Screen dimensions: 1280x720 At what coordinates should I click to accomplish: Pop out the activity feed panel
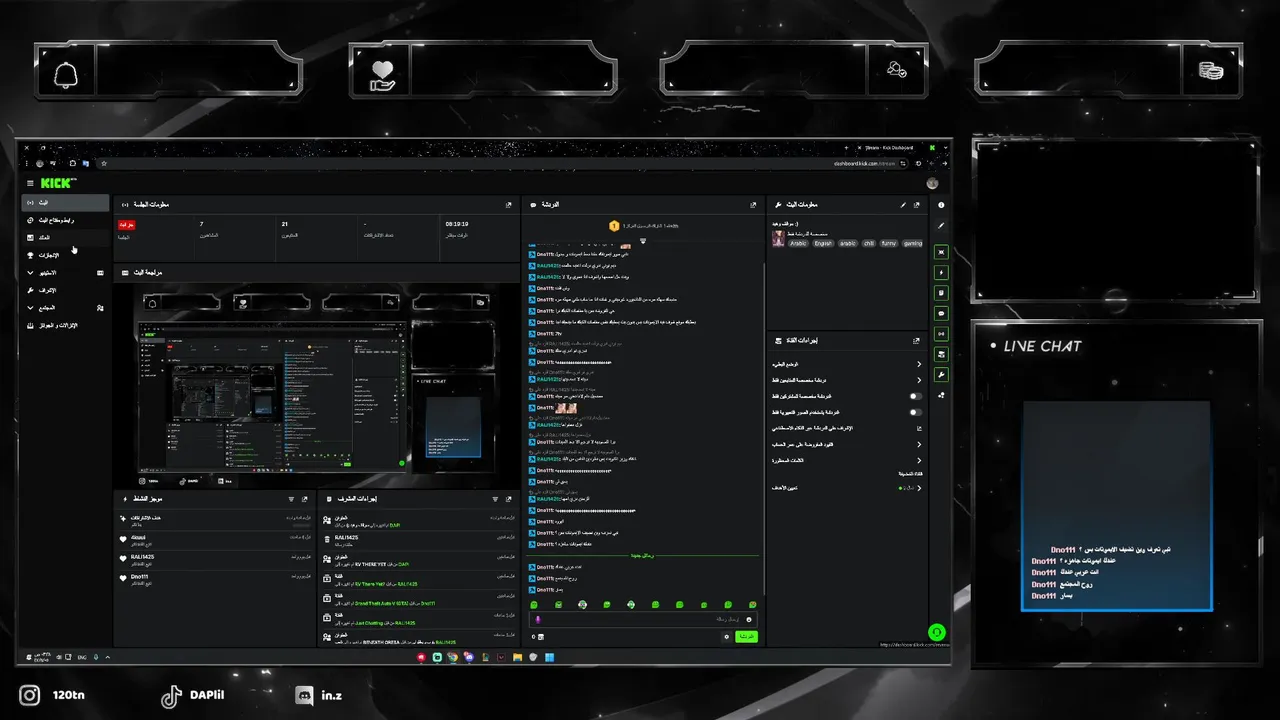tap(304, 498)
